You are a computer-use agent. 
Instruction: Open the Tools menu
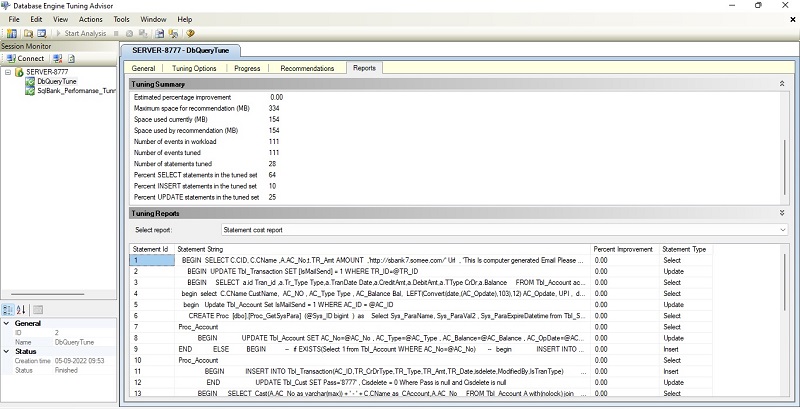coord(121,19)
